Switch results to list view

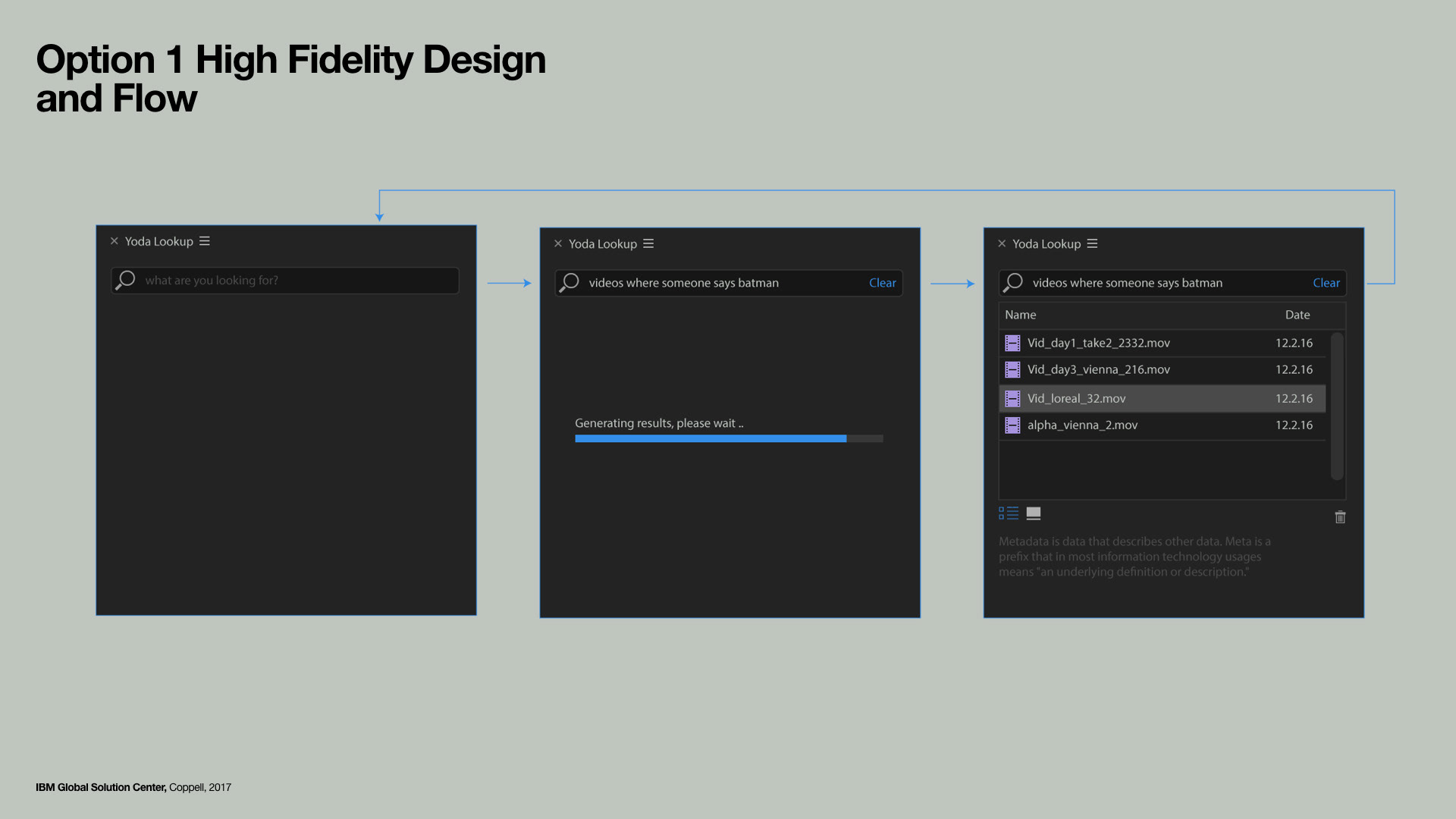(1009, 513)
